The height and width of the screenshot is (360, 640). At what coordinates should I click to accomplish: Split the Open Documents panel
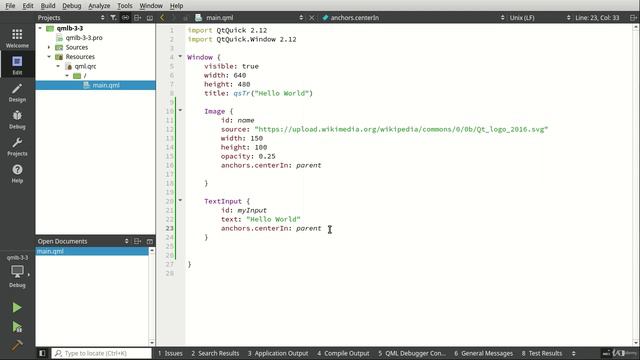click(138, 241)
